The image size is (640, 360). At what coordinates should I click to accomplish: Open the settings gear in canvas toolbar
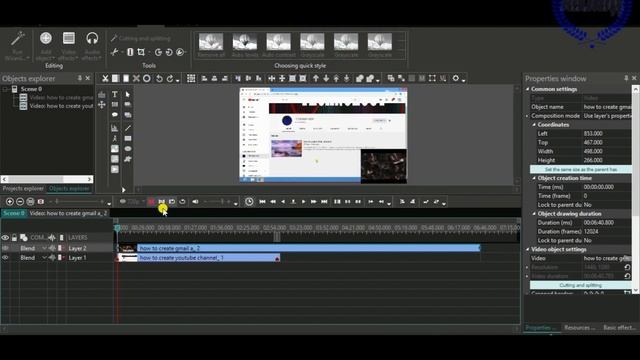456,78
